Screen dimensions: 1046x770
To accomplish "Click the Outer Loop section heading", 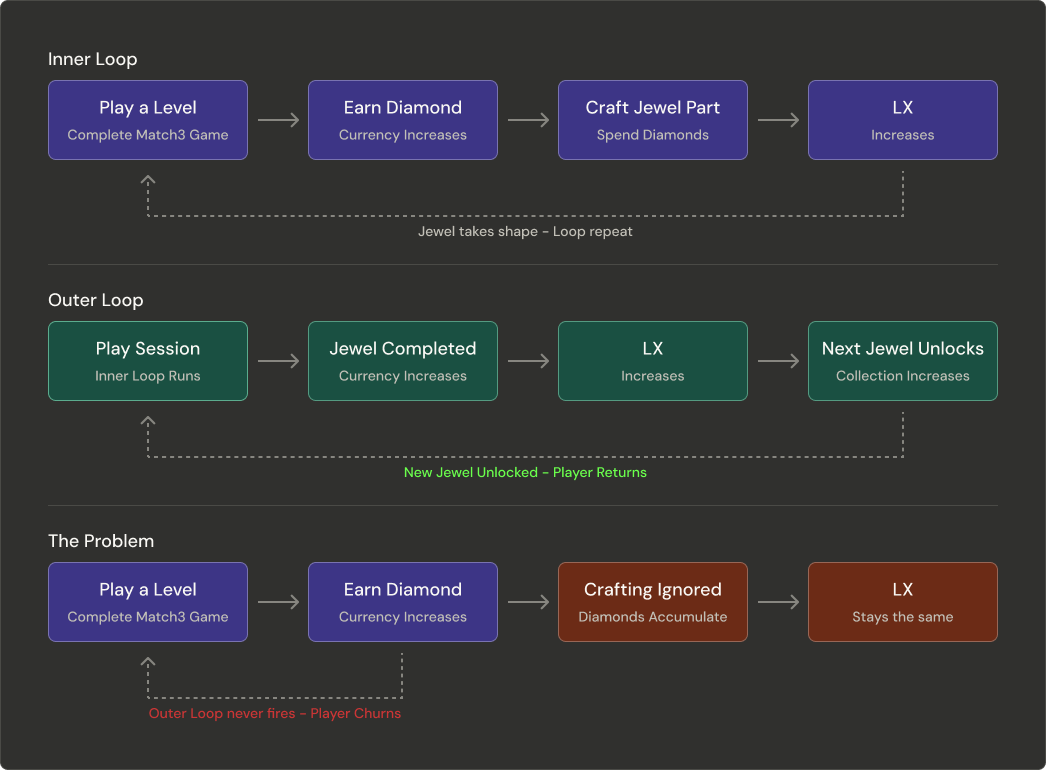I will [x=96, y=300].
